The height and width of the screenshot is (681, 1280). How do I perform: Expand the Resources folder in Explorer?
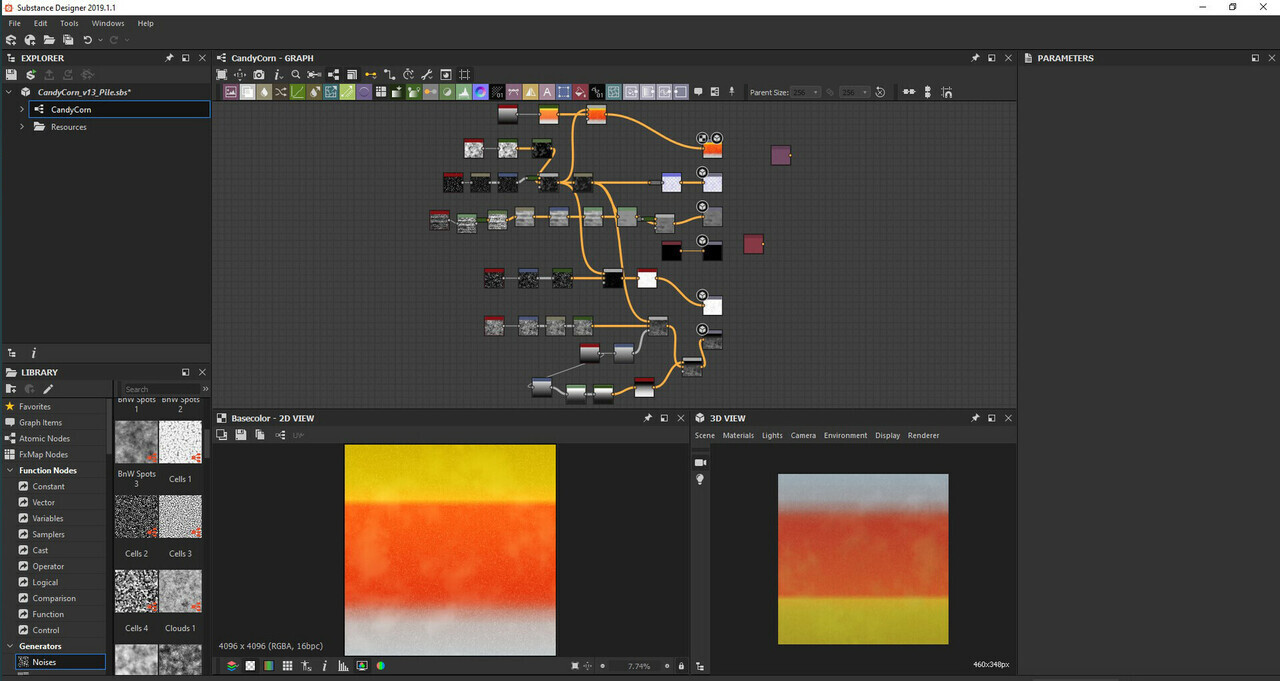tap(22, 127)
